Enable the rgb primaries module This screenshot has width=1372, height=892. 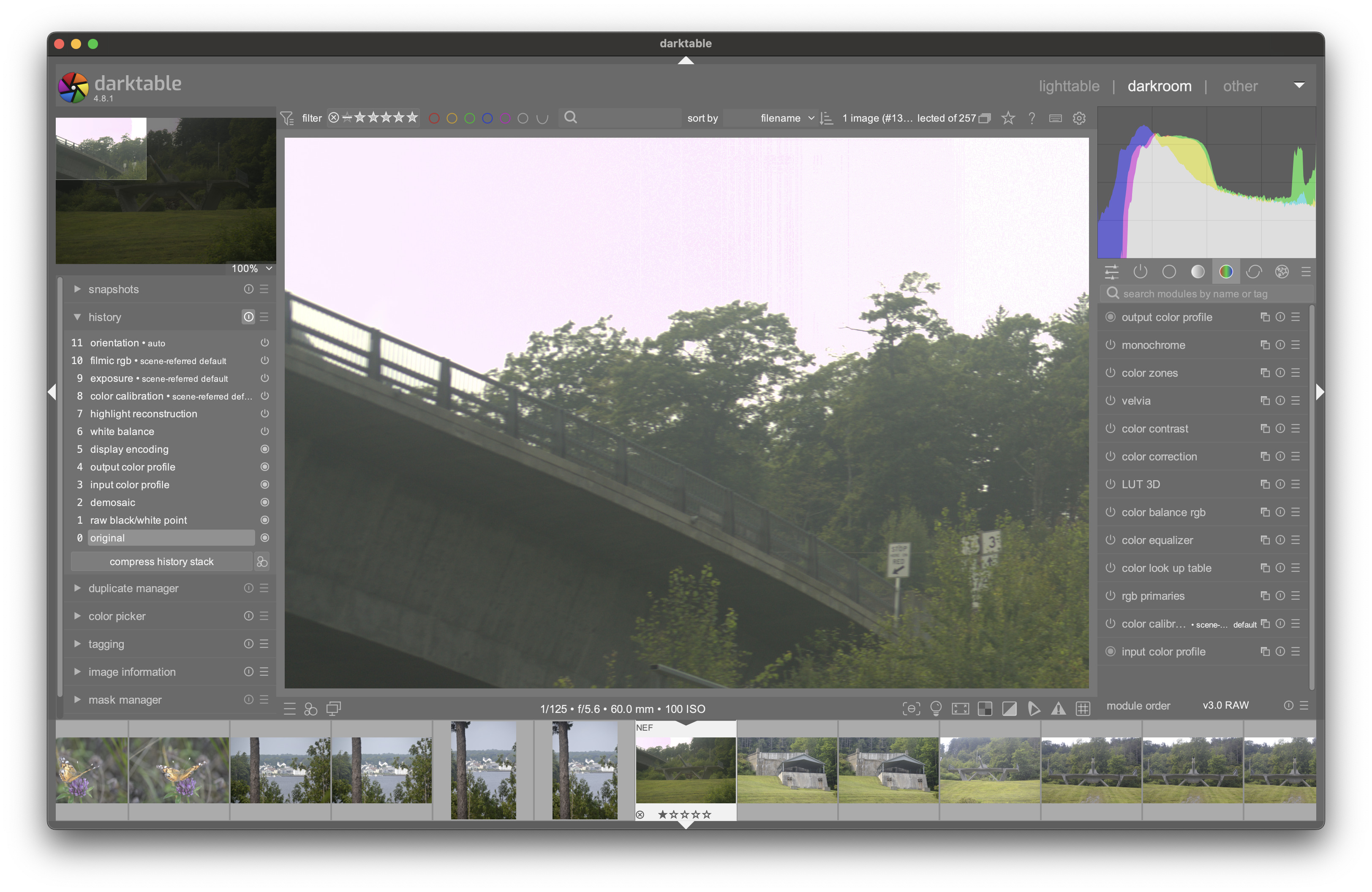point(1110,596)
